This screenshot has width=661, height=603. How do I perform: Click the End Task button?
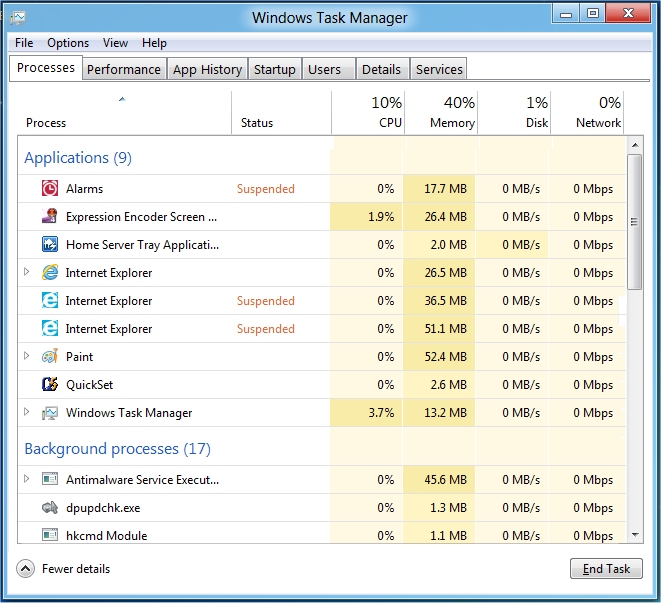pyautogui.click(x=606, y=569)
